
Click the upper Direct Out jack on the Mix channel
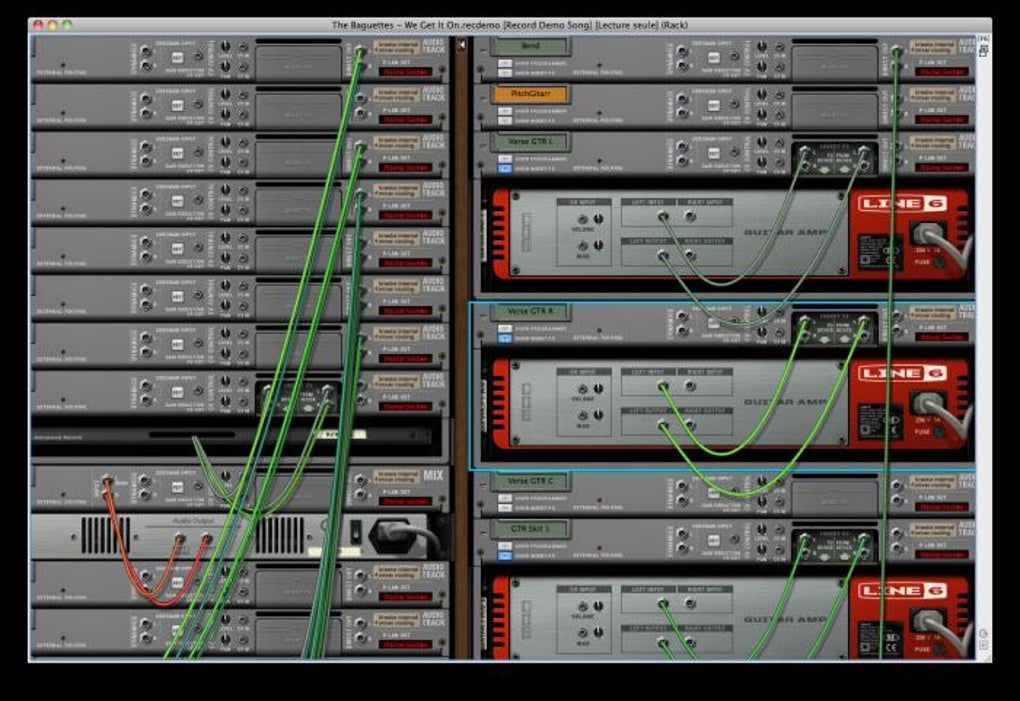pyautogui.click(x=360, y=481)
